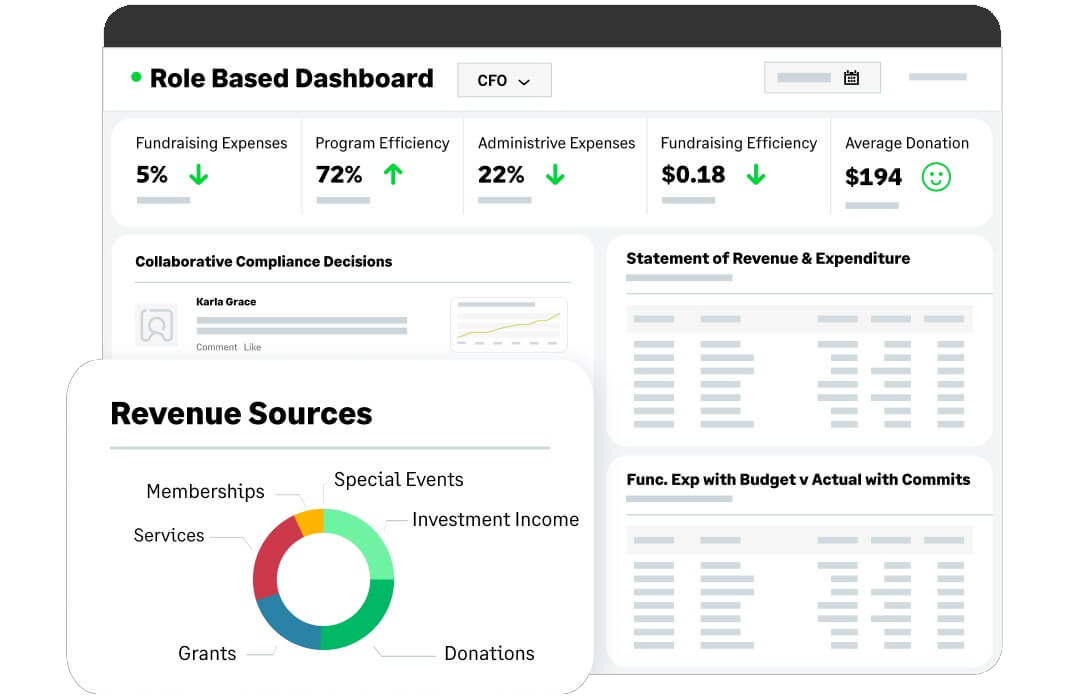Open Statement of Revenue & Expenditure panel
This screenshot has width=1068, height=700.
[x=768, y=258]
